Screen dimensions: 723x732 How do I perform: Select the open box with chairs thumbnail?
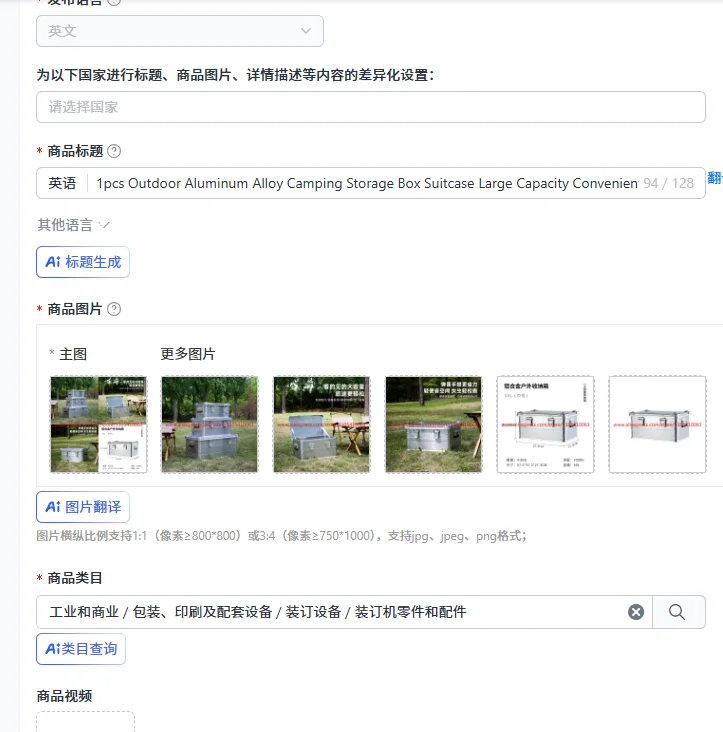tap(322, 424)
